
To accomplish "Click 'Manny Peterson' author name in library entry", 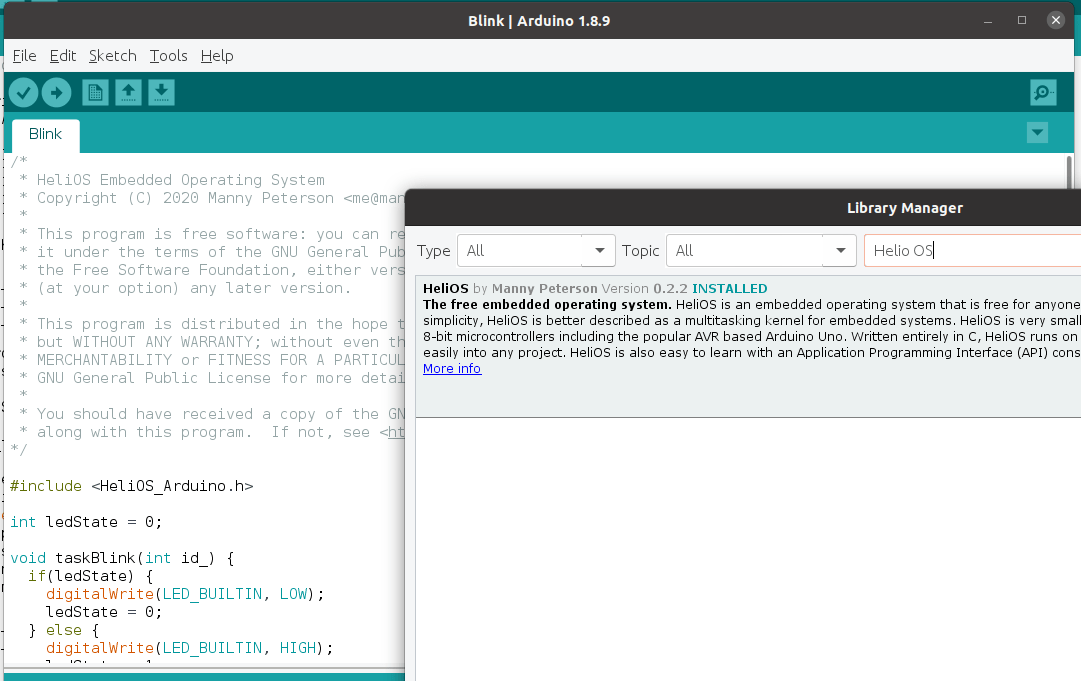I will (545, 289).
